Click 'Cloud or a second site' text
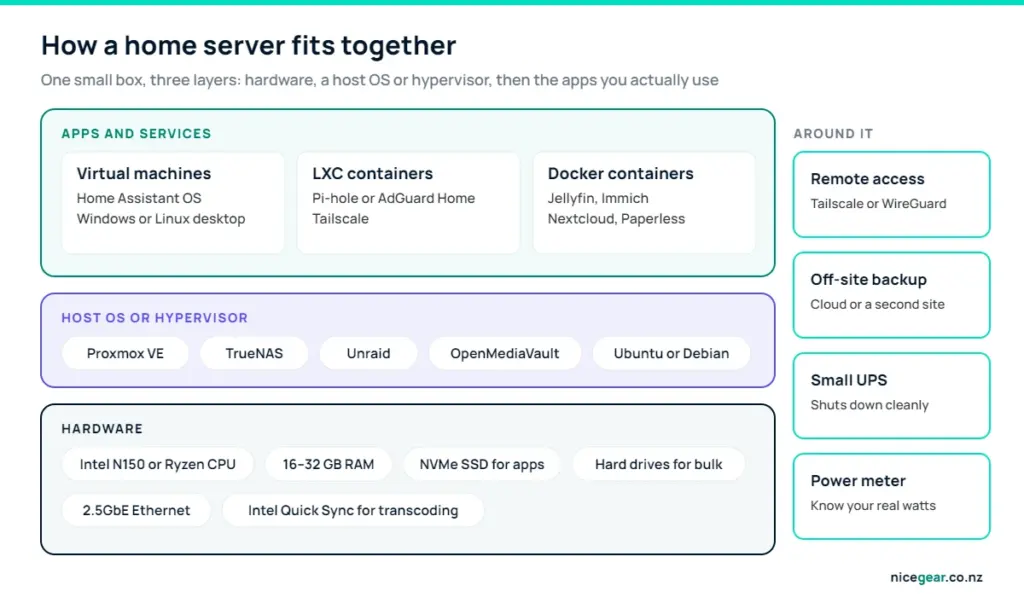Viewport: 1024px width, 597px height. pos(878,304)
